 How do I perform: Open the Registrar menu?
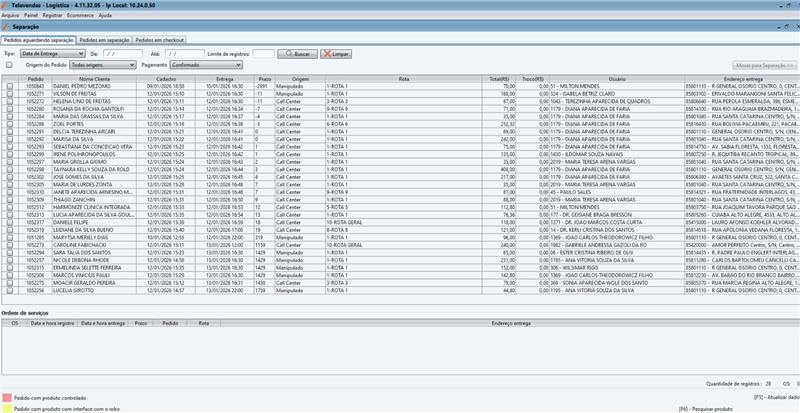52,16
